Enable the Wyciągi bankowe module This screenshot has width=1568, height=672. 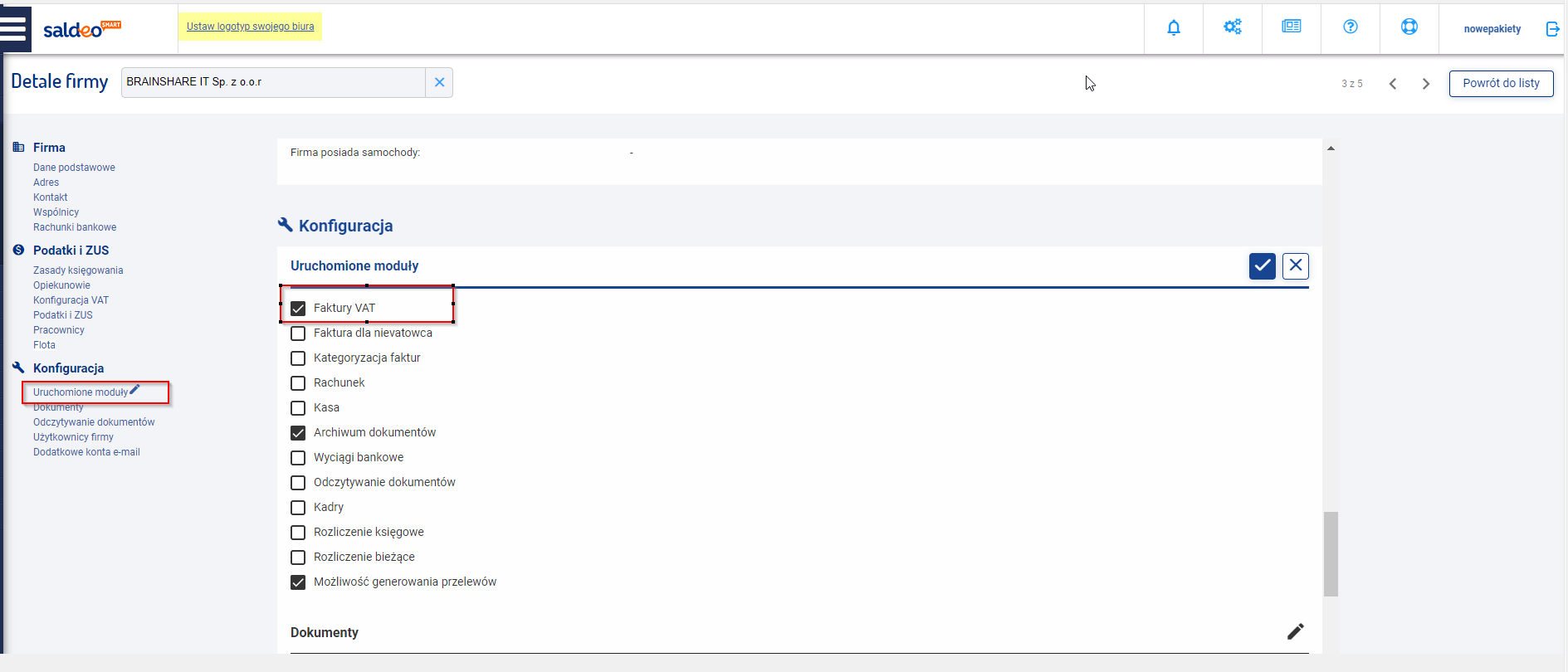298,458
